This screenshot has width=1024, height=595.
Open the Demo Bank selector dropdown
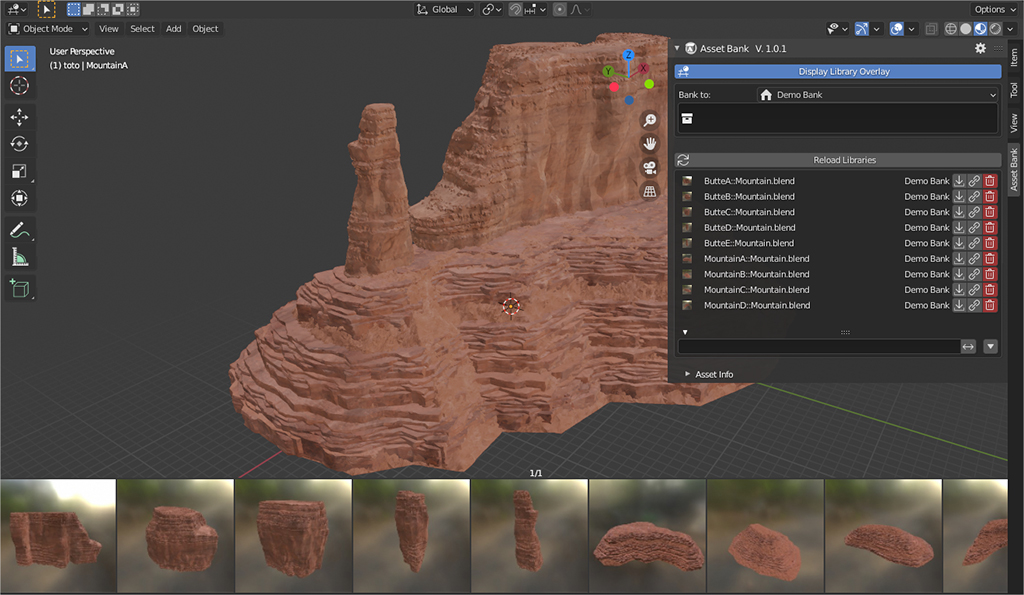pos(878,95)
